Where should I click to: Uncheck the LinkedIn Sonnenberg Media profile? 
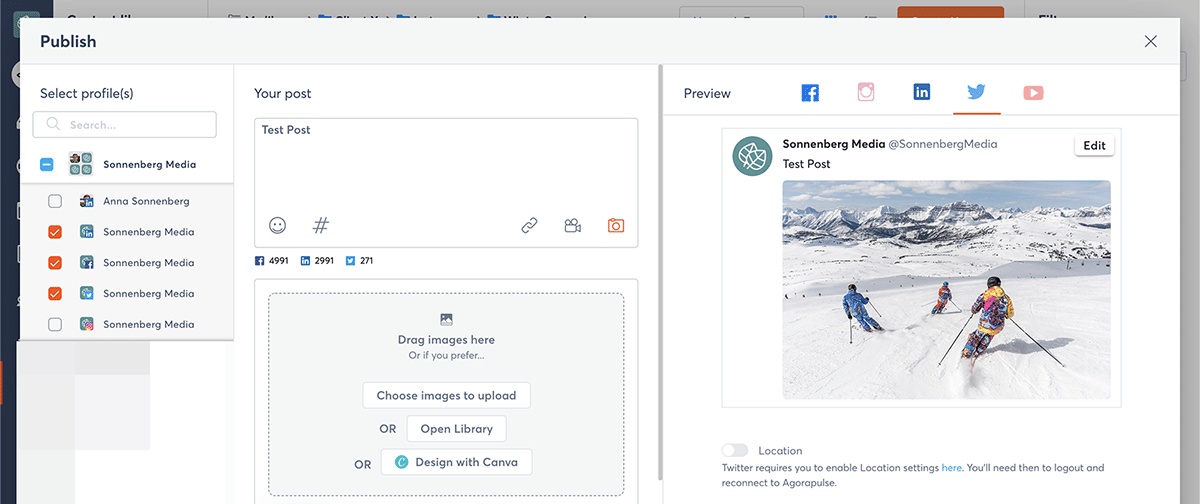pos(55,232)
